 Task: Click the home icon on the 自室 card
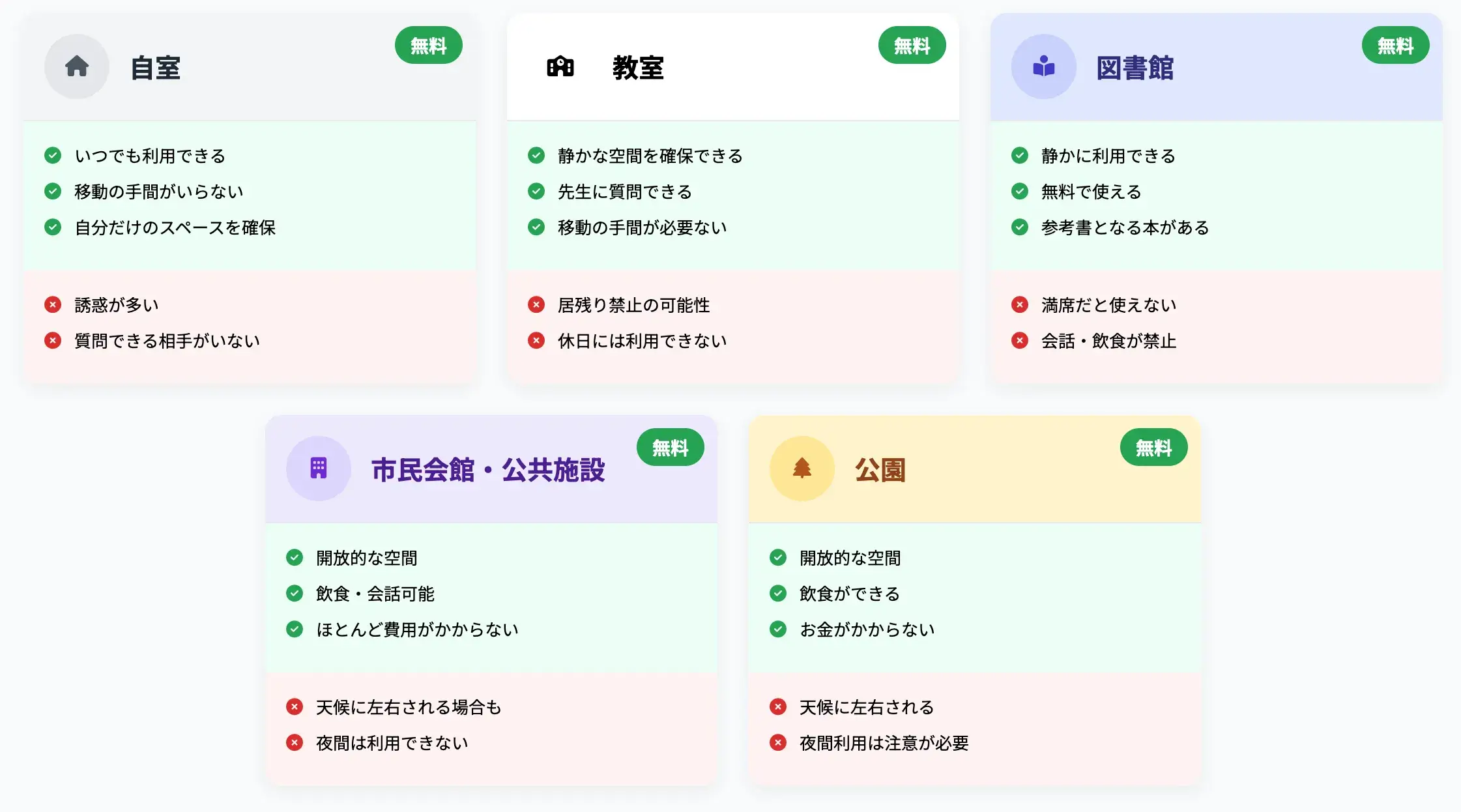click(x=77, y=66)
